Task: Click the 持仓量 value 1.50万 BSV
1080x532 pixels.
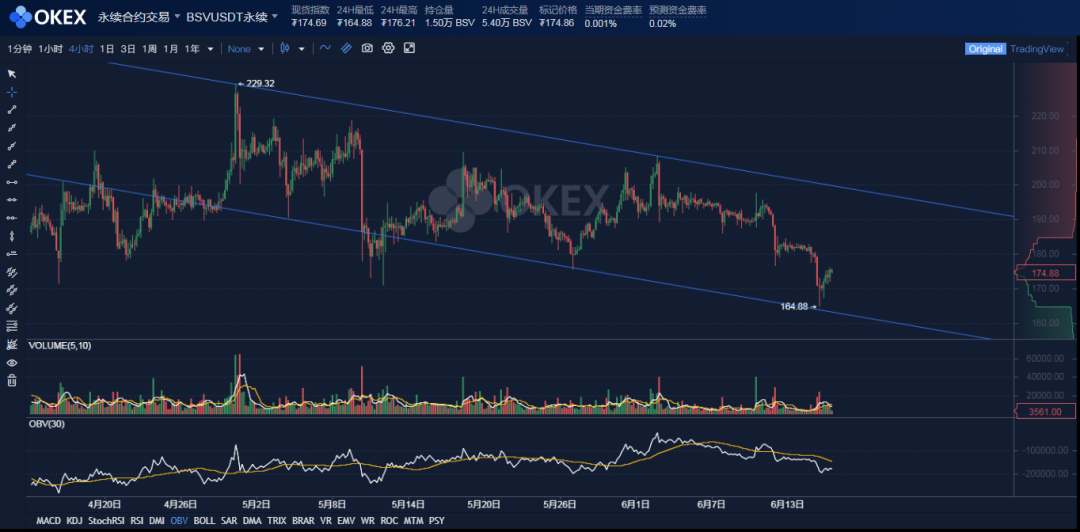Action: click(450, 23)
